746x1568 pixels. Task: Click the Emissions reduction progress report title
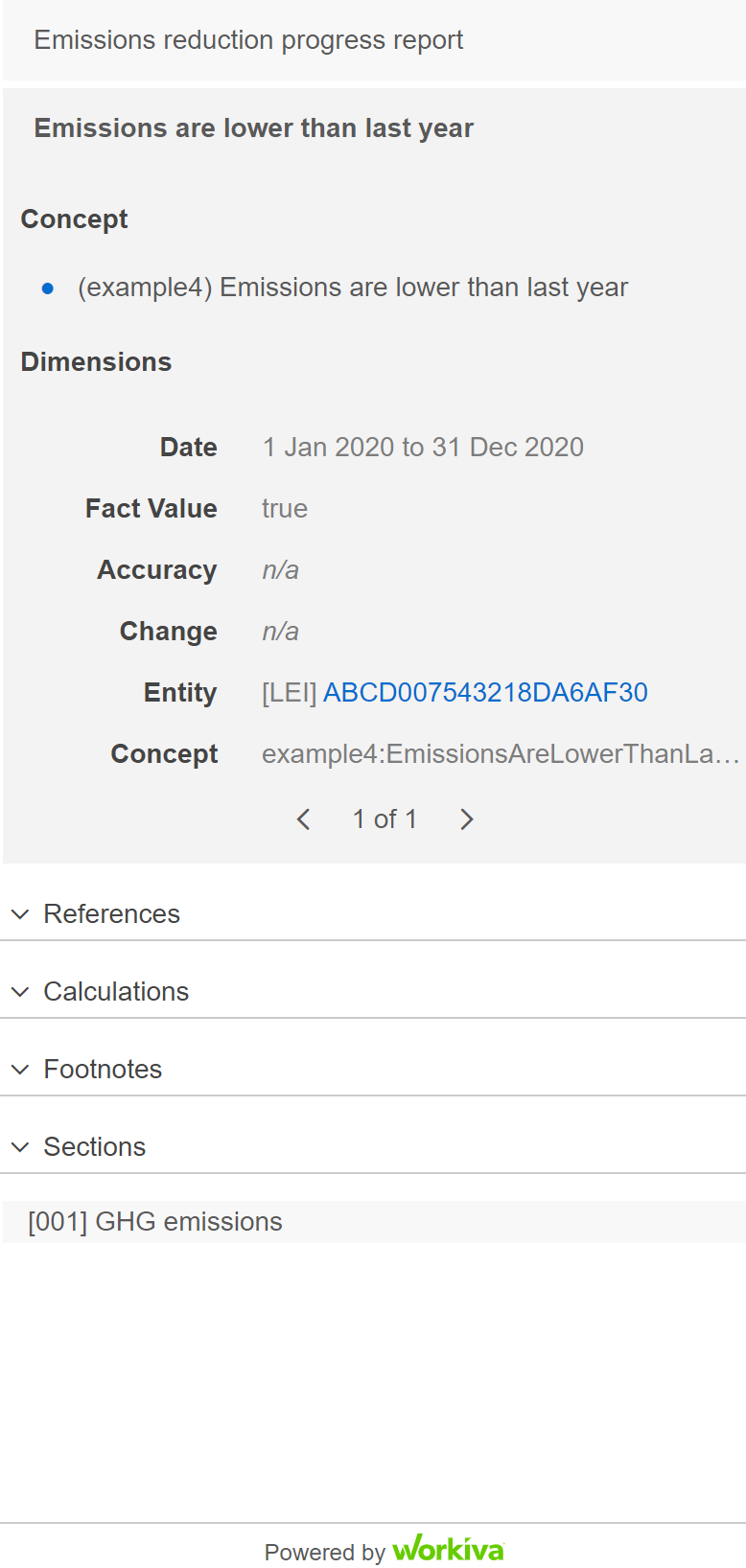tap(248, 40)
